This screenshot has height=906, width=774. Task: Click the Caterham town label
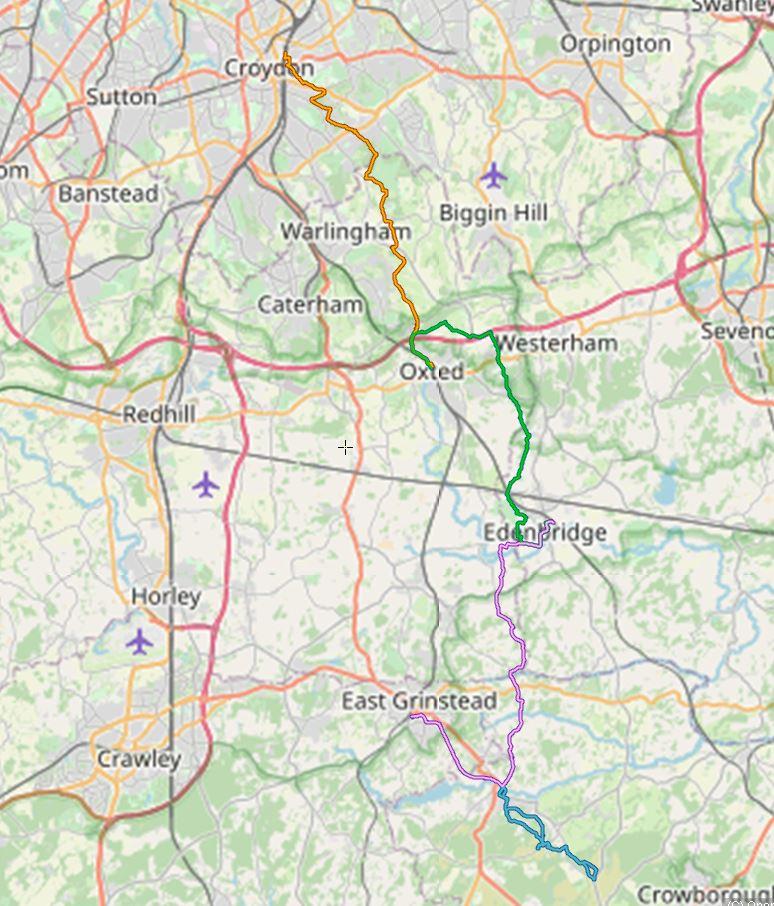(x=310, y=305)
